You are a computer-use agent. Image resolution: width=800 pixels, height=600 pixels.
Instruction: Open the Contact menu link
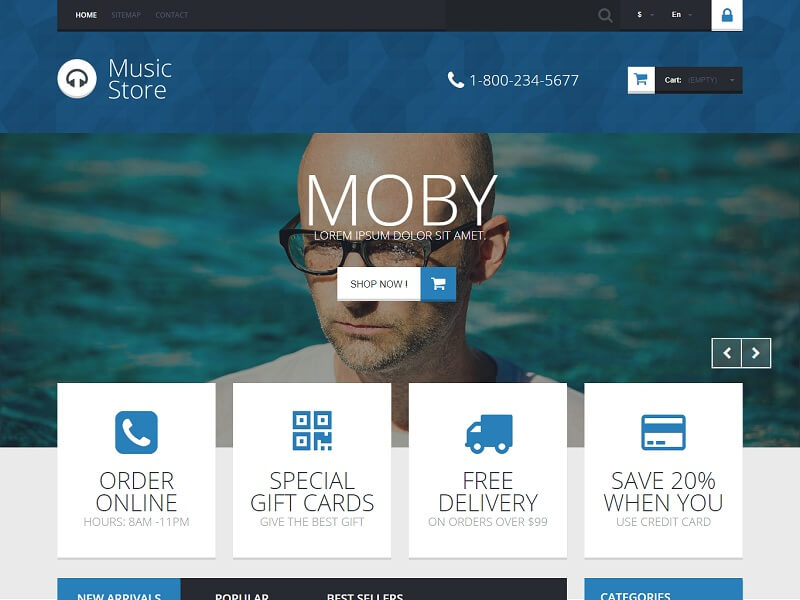pyautogui.click(x=171, y=15)
